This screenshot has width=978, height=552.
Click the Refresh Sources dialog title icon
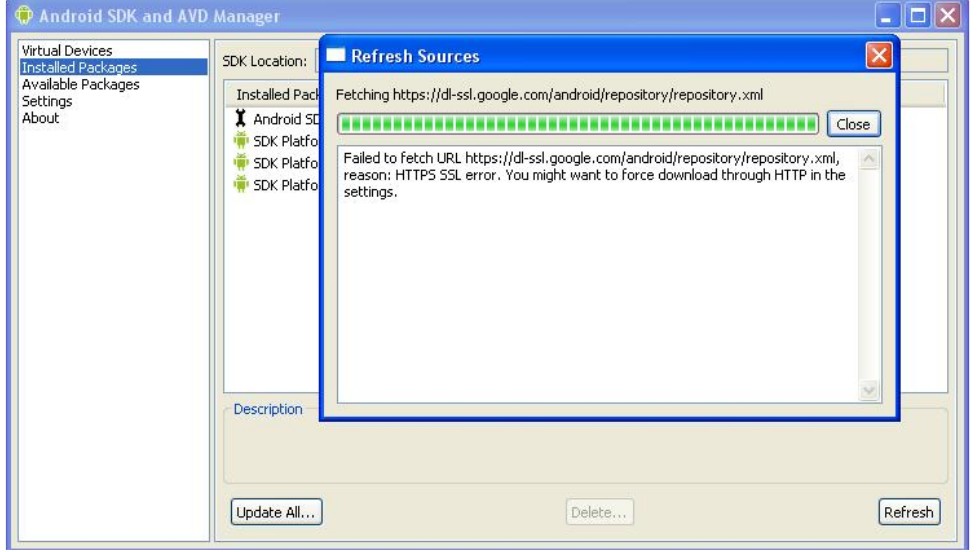click(x=336, y=56)
